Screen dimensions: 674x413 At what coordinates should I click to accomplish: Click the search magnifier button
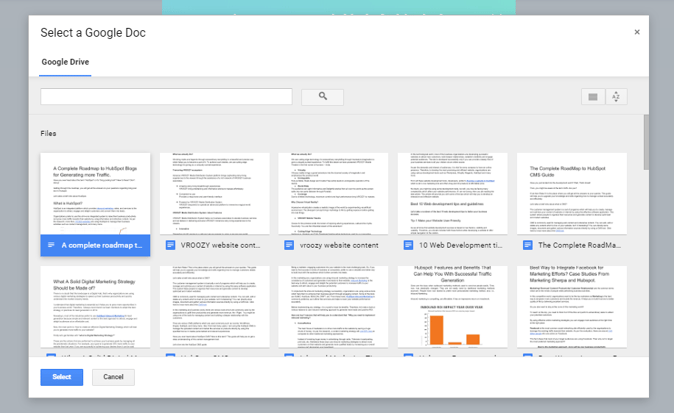(x=322, y=97)
